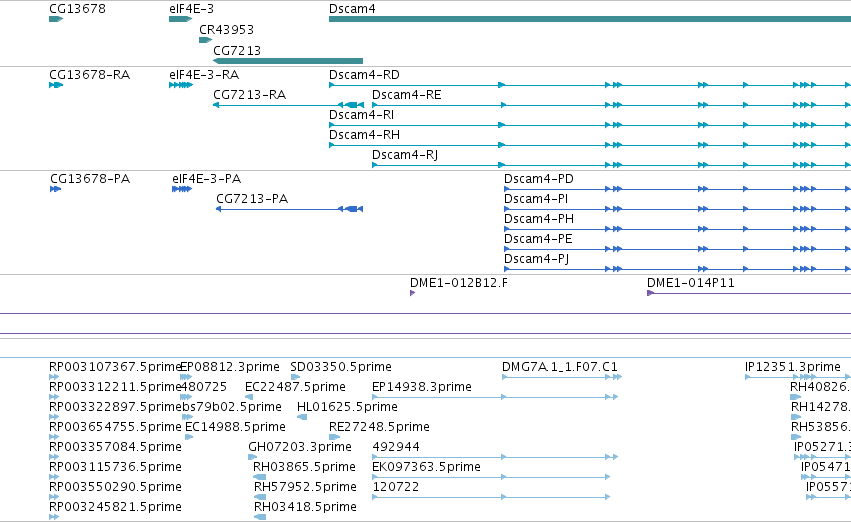Click the eIF4E-3-PA protein label
Image resolution: width=851 pixels, height=522 pixels.
point(207,179)
